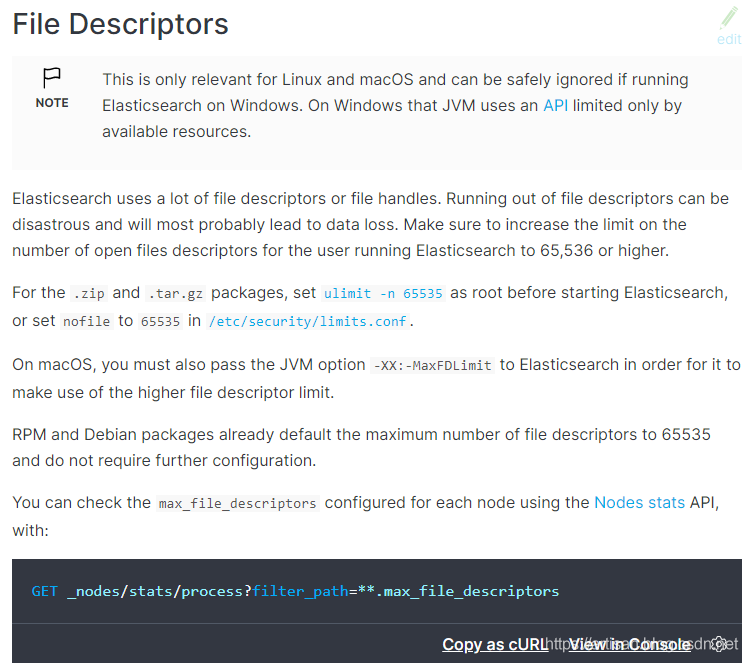The width and height of the screenshot is (749, 663).
Task: Open the console settings gear icon
Action: pos(718,644)
